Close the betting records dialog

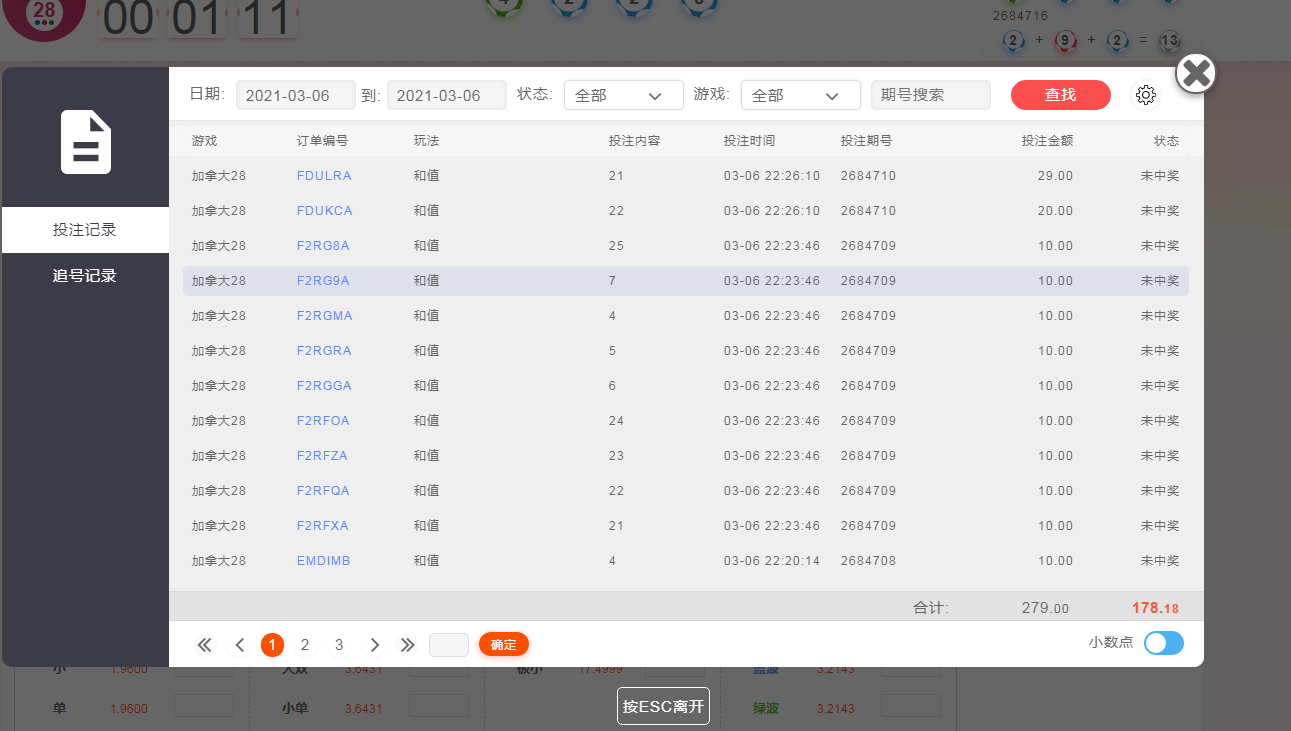[x=1196, y=73]
